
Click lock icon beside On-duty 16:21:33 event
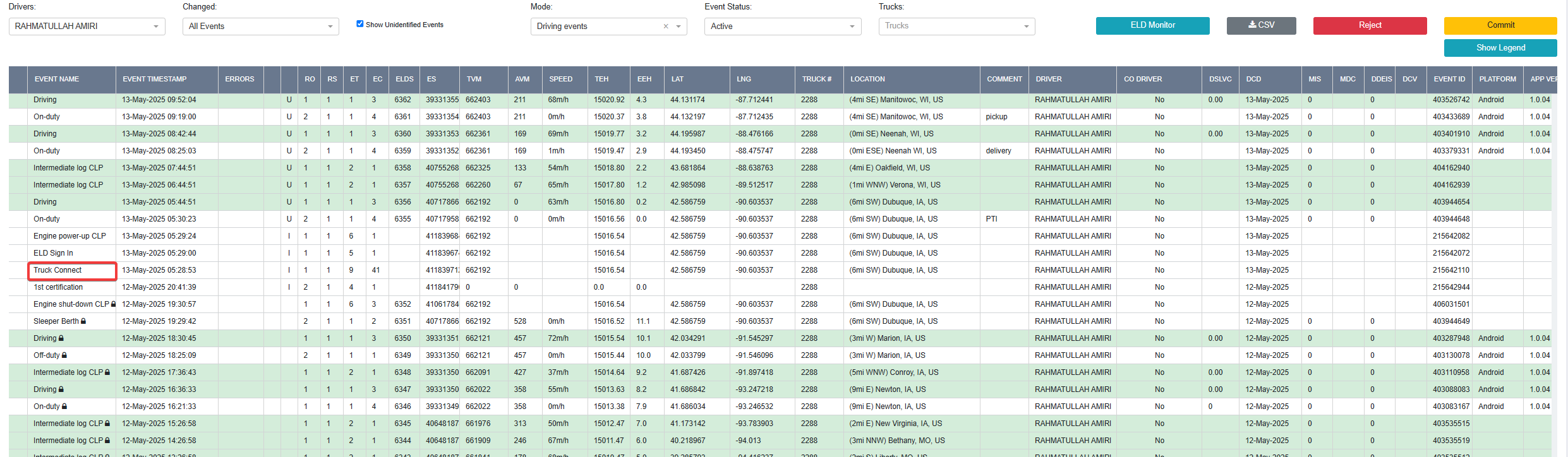point(64,407)
